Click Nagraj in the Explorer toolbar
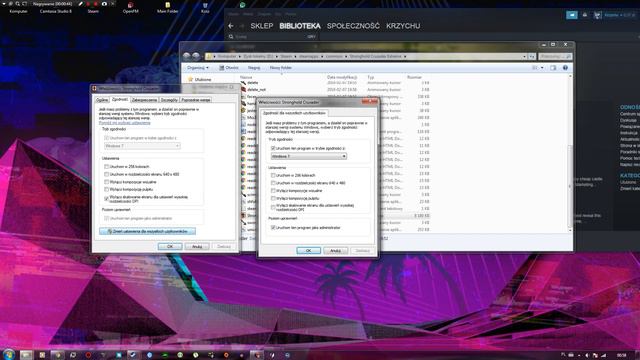The height and width of the screenshot is (360, 640). 253,68
